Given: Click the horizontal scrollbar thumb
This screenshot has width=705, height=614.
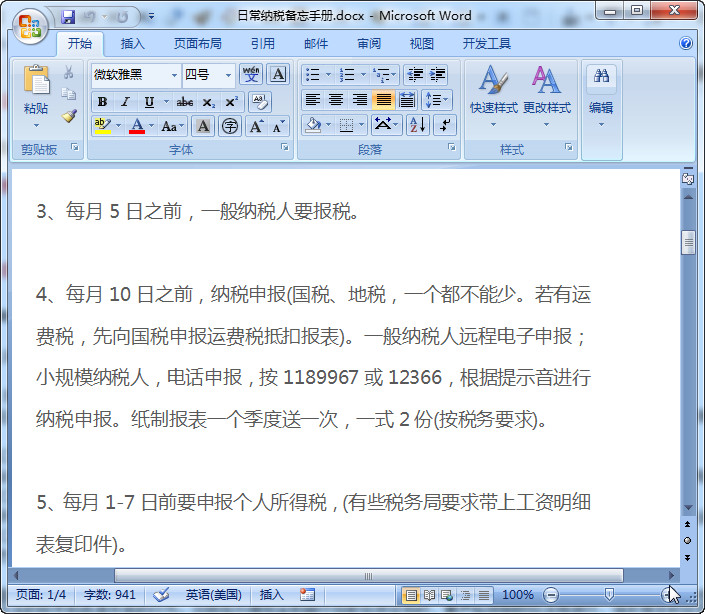Looking at the screenshot, I should [x=369, y=575].
